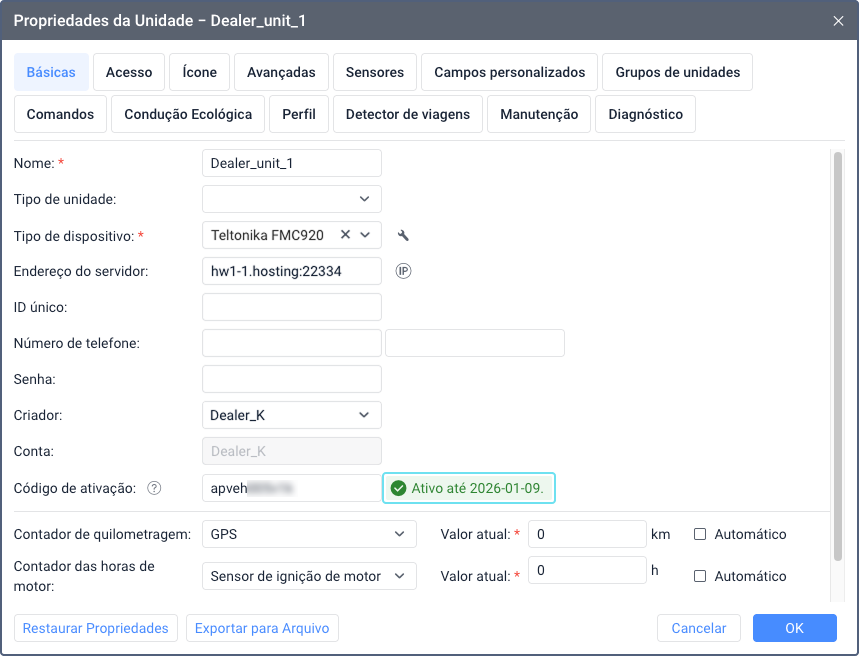The width and height of the screenshot is (859, 656).
Task: Open the Campos personalizados tab
Action: coord(509,72)
